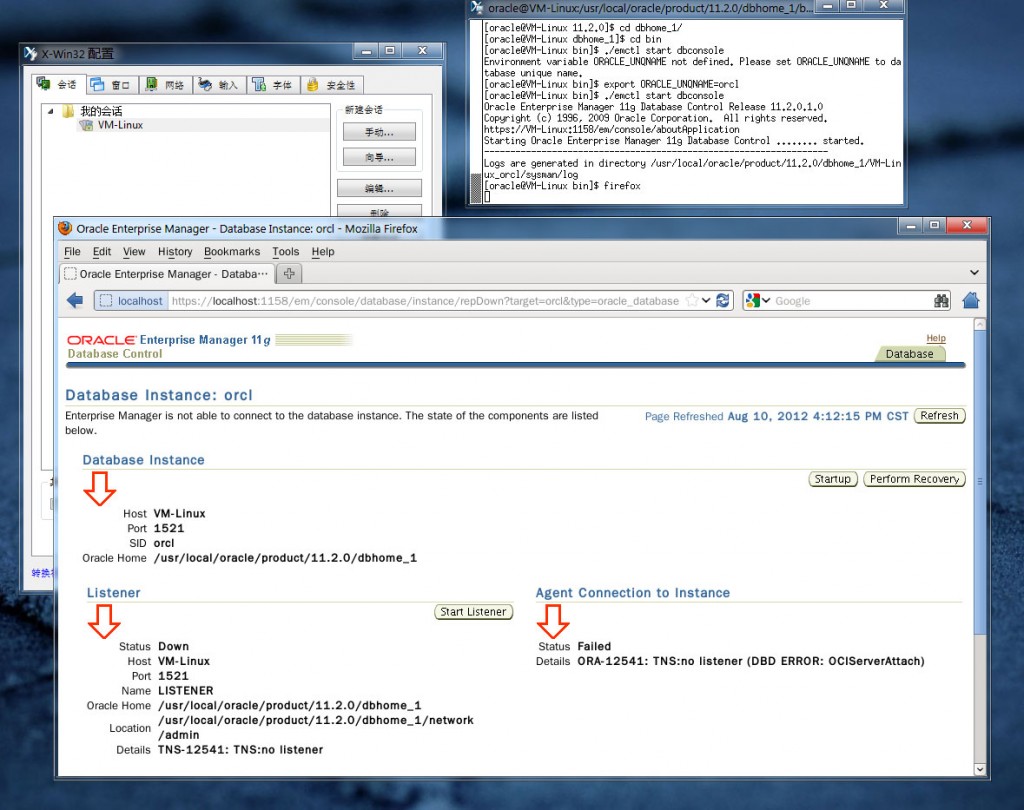This screenshot has width=1024, height=810.
Task: Open Firefox home page icon
Action: [971, 300]
